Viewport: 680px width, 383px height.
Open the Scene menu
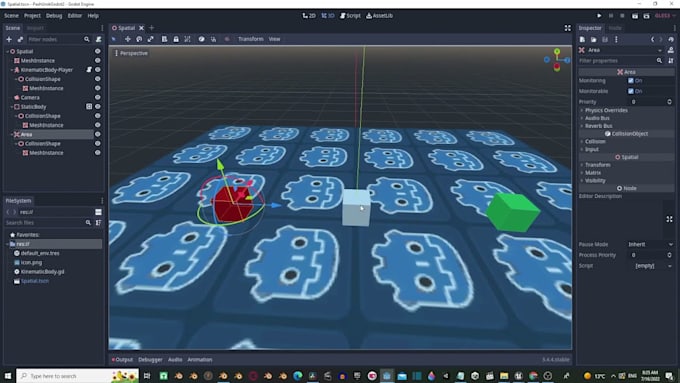pyautogui.click(x=11, y=16)
